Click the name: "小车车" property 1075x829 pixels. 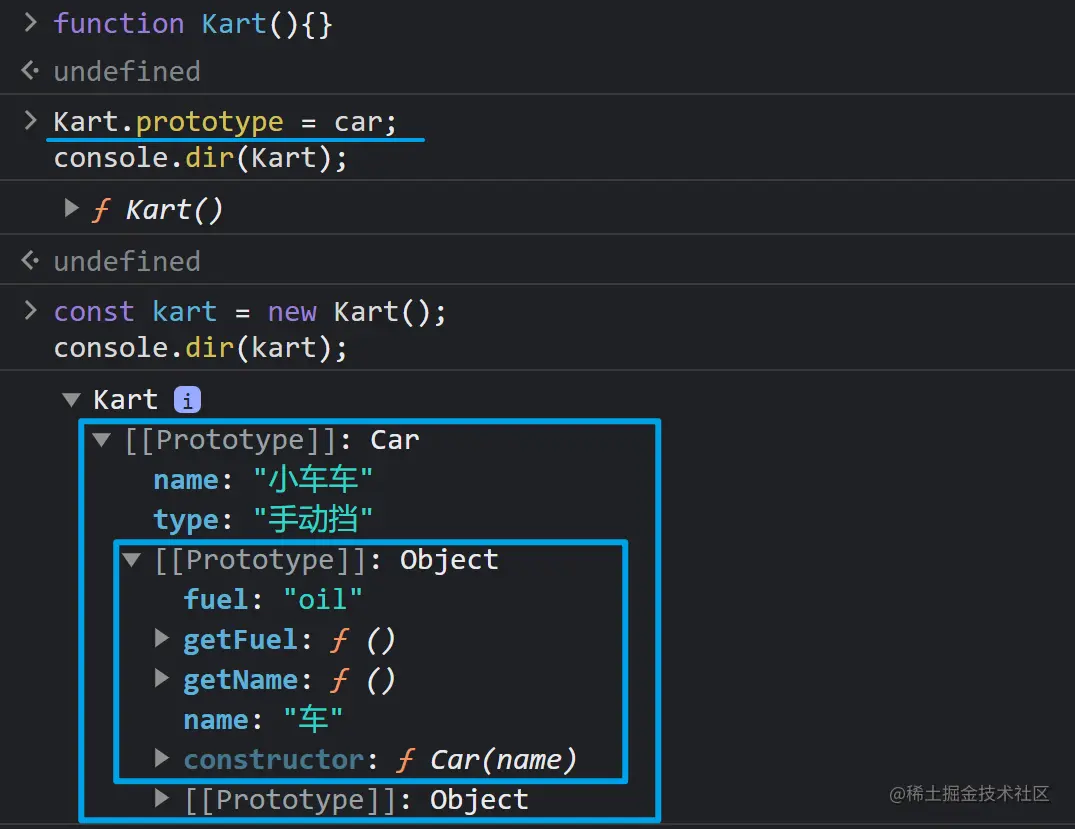263,479
